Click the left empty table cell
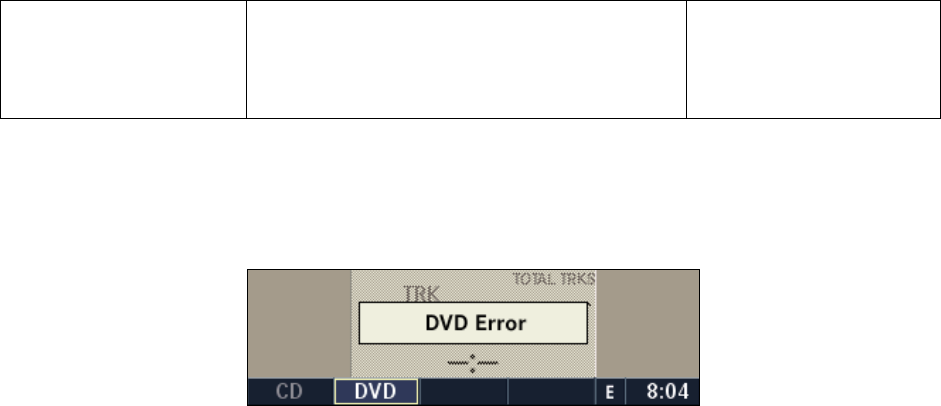 tap(124, 59)
